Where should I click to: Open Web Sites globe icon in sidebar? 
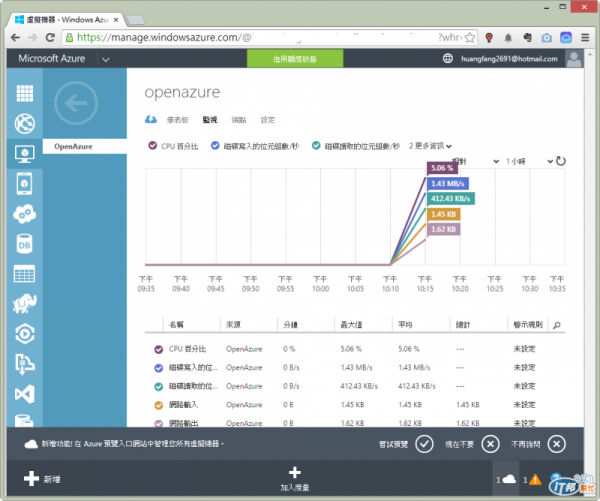(x=24, y=124)
